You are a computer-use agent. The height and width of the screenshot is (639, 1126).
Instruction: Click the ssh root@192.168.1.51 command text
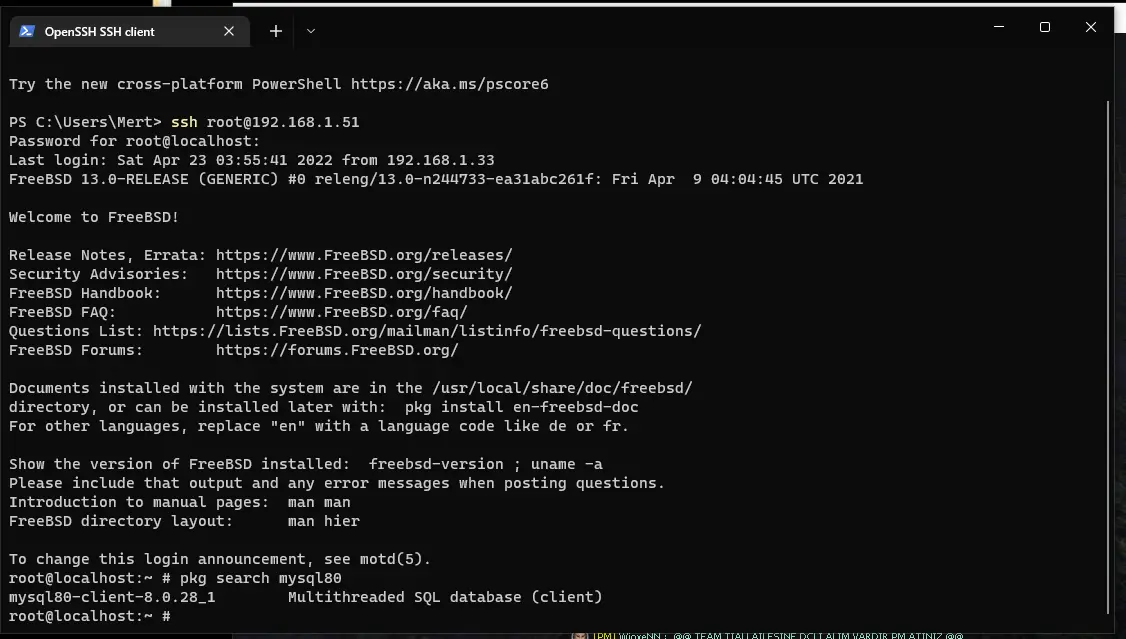tap(265, 122)
